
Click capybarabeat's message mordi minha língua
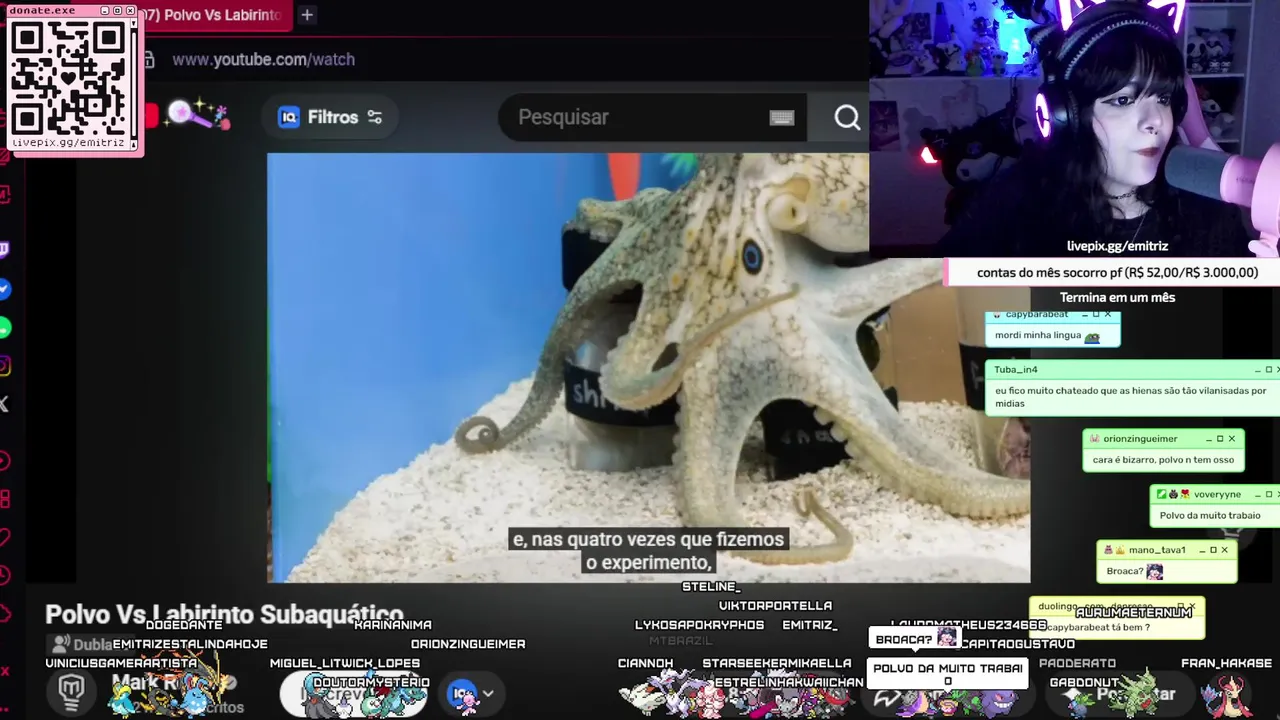[x=1037, y=335]
